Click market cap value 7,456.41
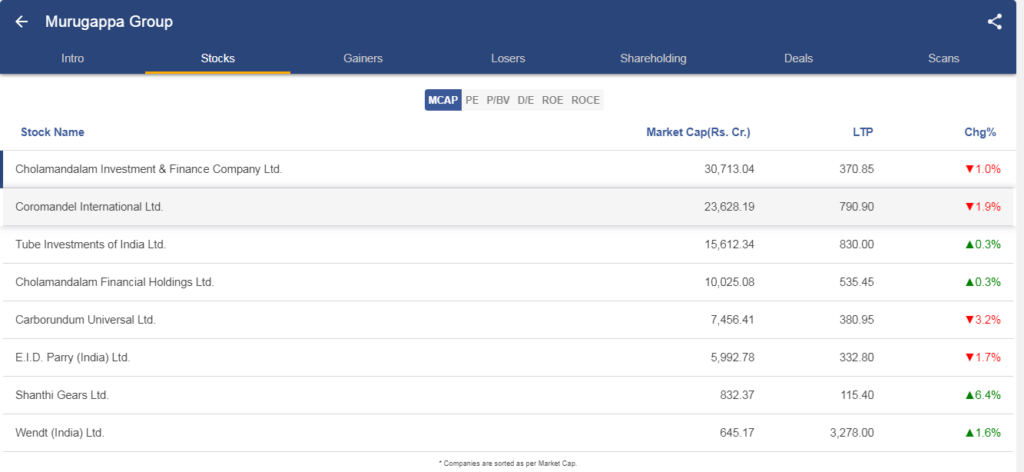Viewport: 1024px width, 472px height. point(732,320)
